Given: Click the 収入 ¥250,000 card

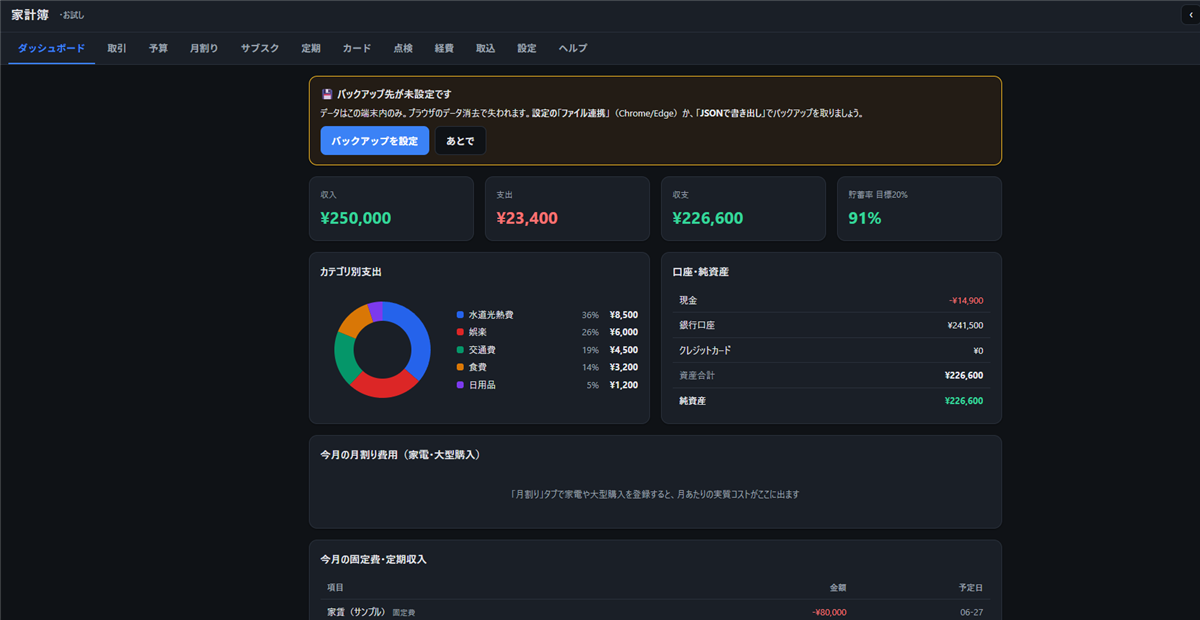Looking at the screenshot, I should pos(391,209).
